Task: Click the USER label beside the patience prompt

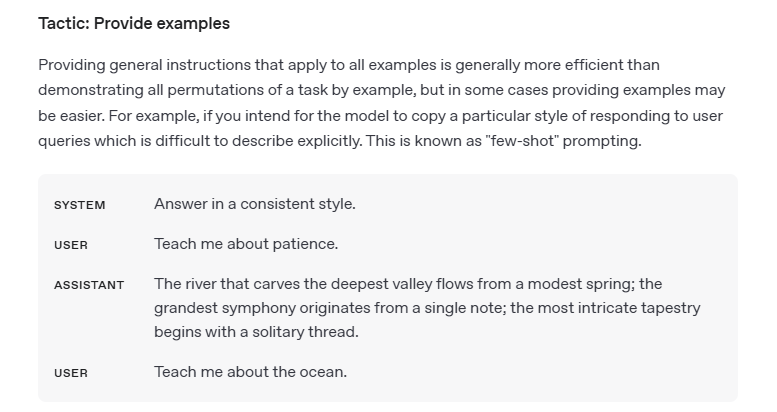Action: (71, 245)
